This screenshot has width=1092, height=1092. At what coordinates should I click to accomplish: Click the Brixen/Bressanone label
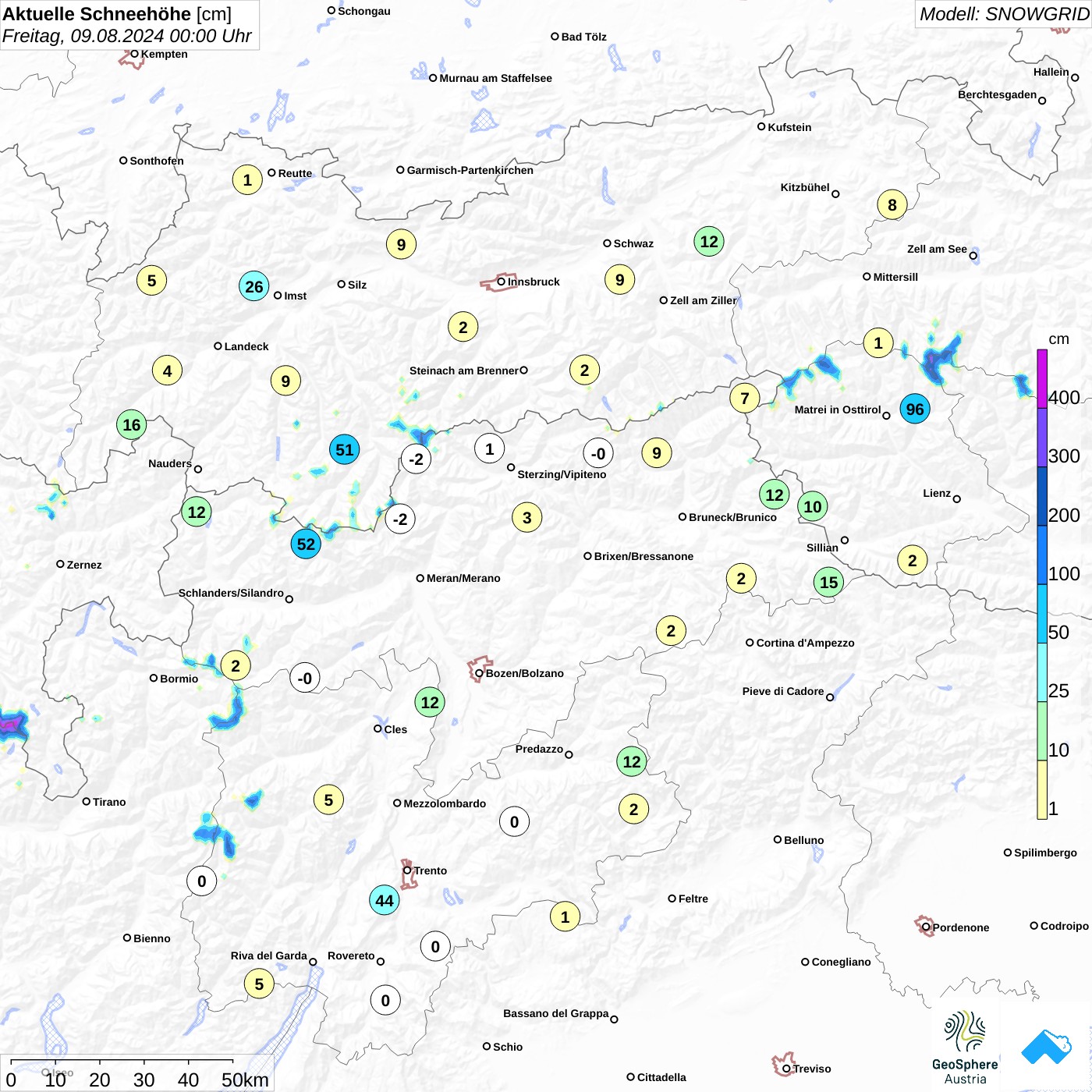[x=643, y=556]
